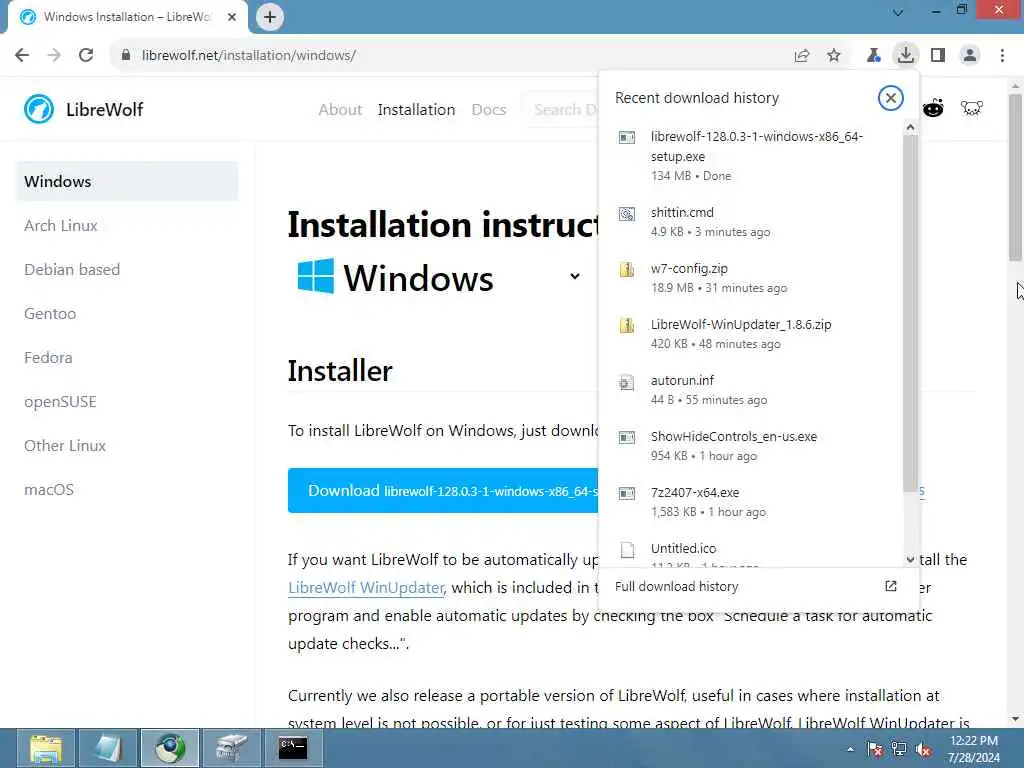Close the Recent download history popup
Viewport: 1024px width, 768px height.
(x=890, y=98)
